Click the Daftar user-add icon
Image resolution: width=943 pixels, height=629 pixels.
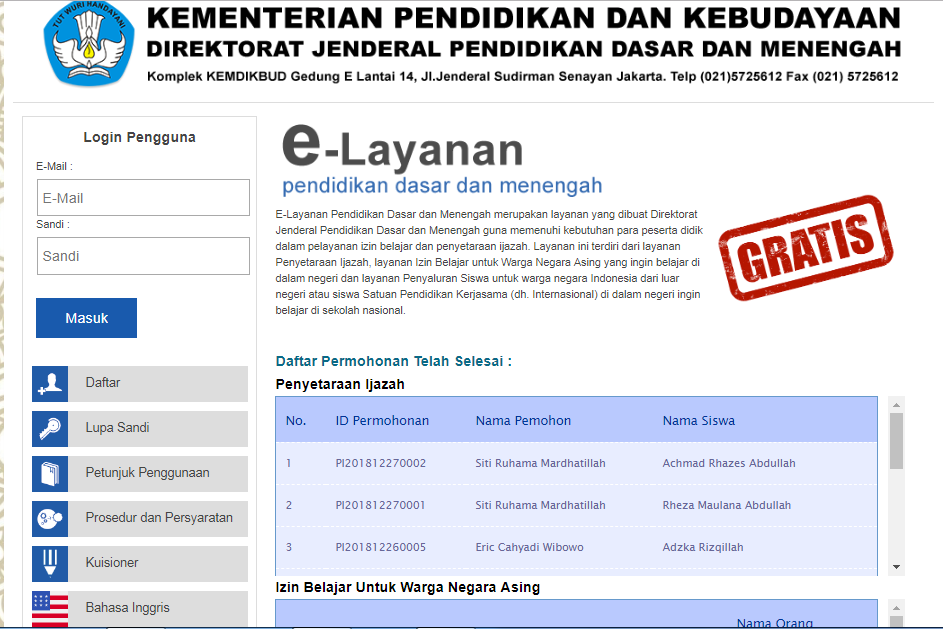tap(50, 384)
